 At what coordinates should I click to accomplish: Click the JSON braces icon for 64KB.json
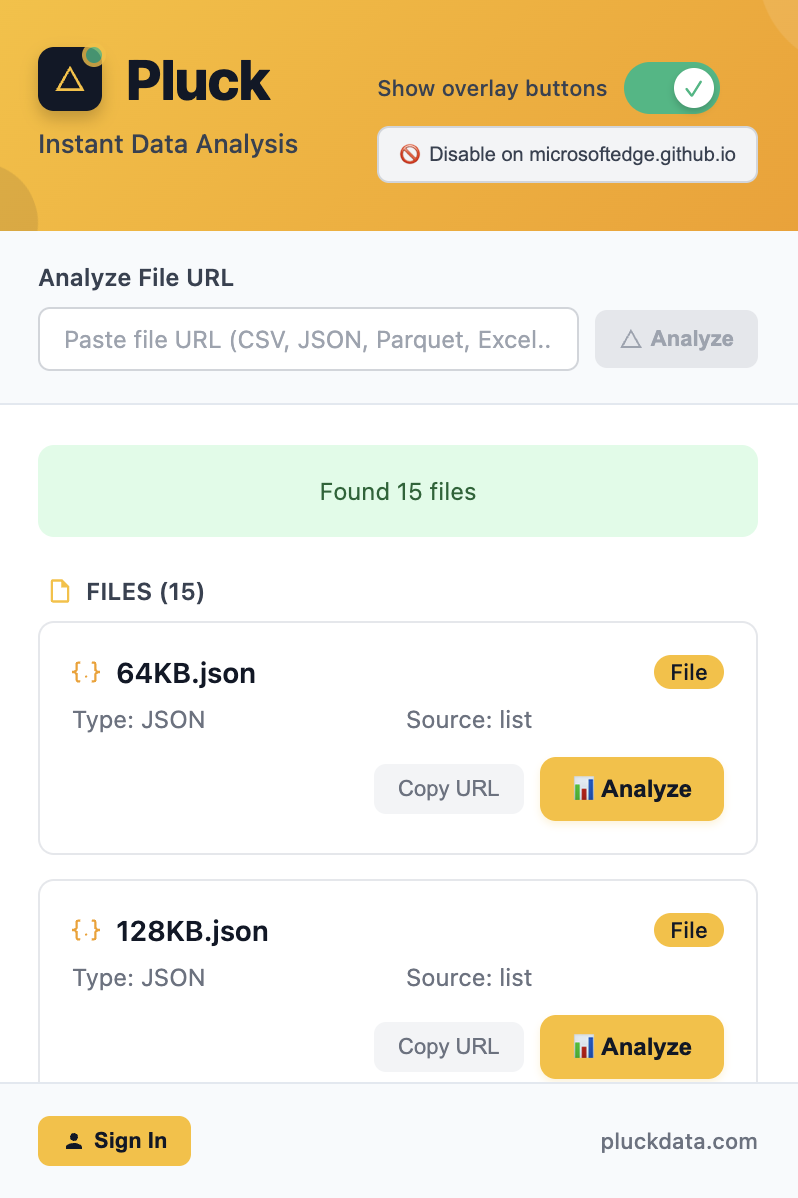pos(86,672)
